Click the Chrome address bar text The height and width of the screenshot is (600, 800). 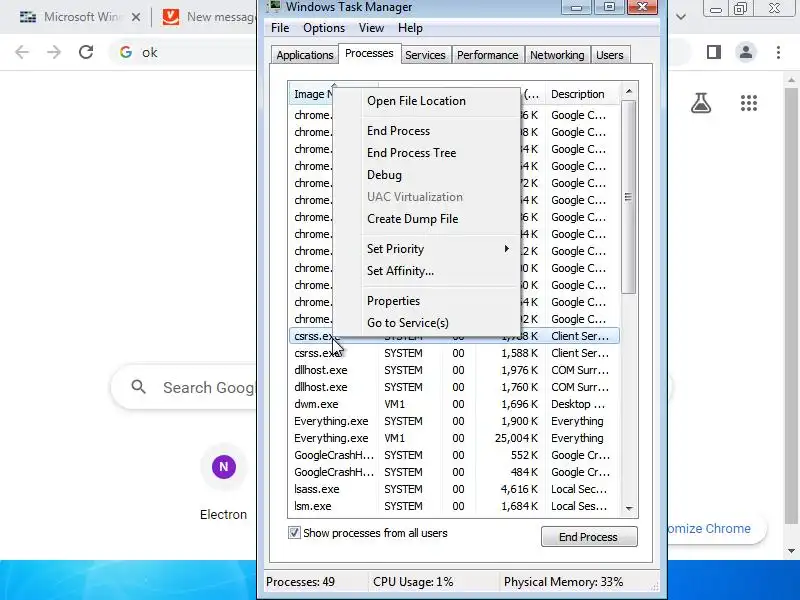click(150, 53)
